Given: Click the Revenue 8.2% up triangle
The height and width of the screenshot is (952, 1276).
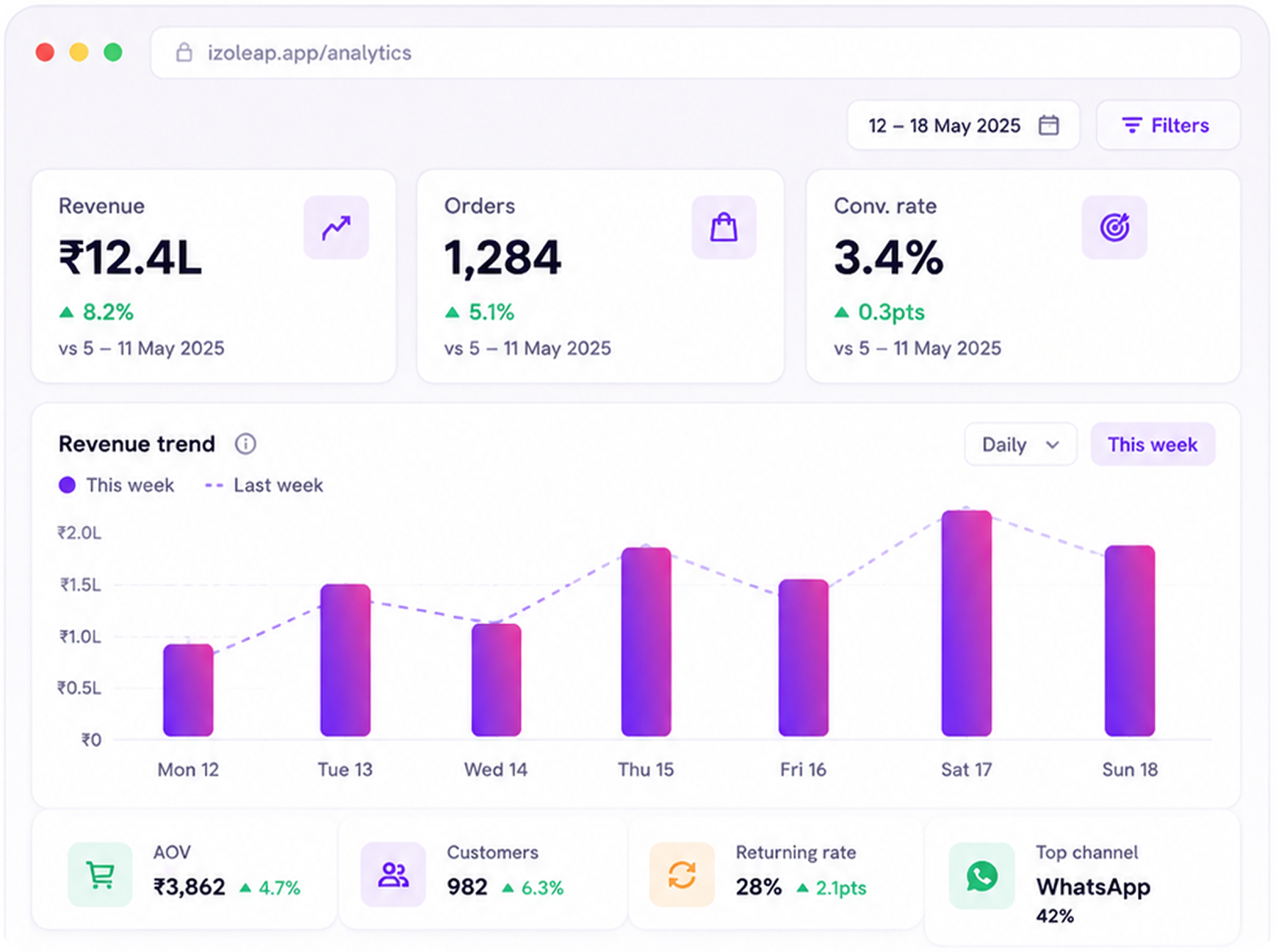Looking at the screenshot, I should tap(67, 312).
